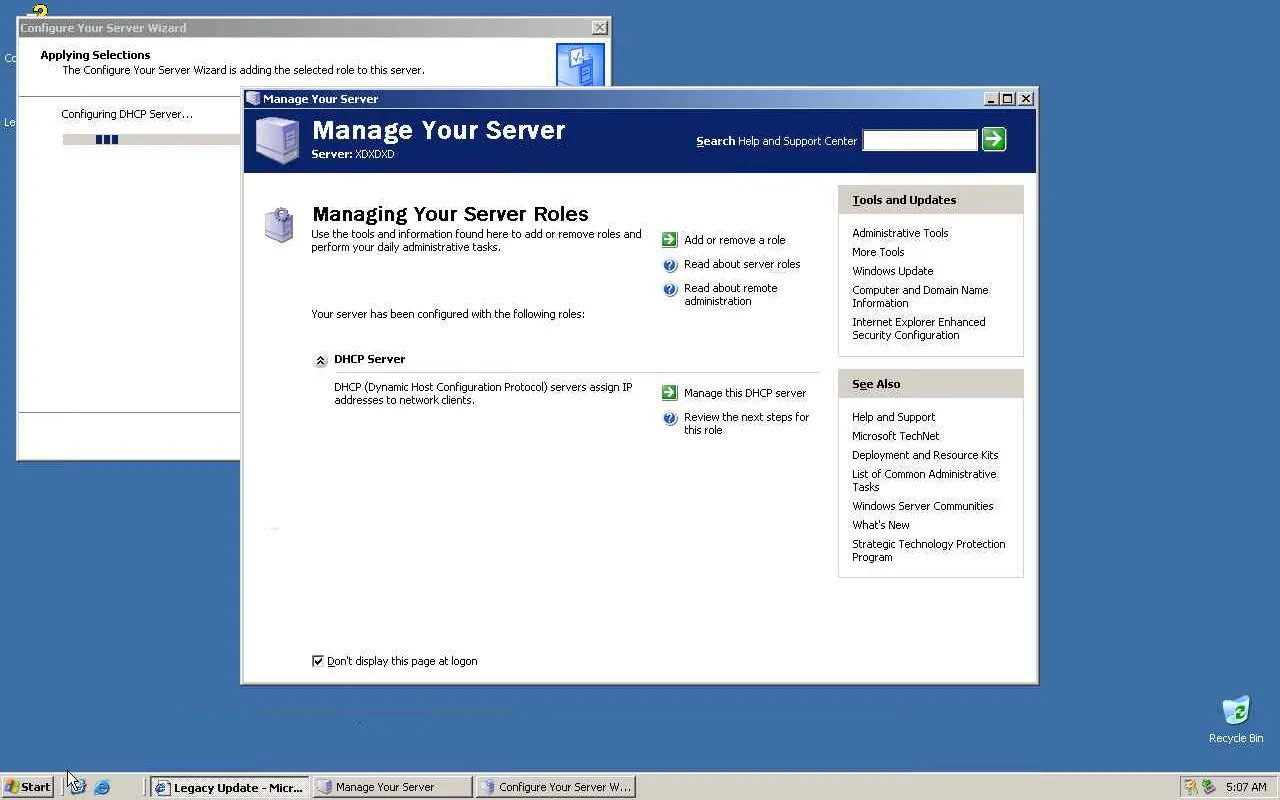Click the yellow tray icon beside Safely Remove Hardware
Image resolution: width=1280 pixels, height=800 pixels.
point(1190,787)
